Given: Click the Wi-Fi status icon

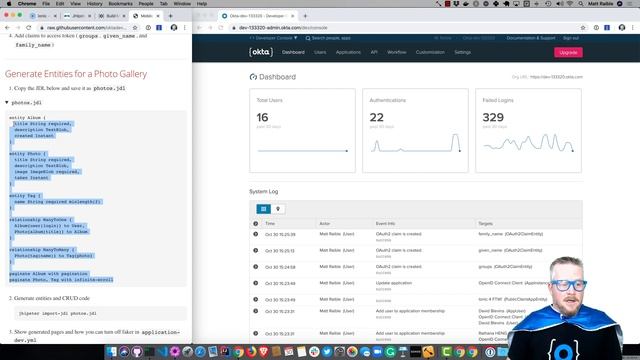Looking at the screenshot, I should point(570,4).
